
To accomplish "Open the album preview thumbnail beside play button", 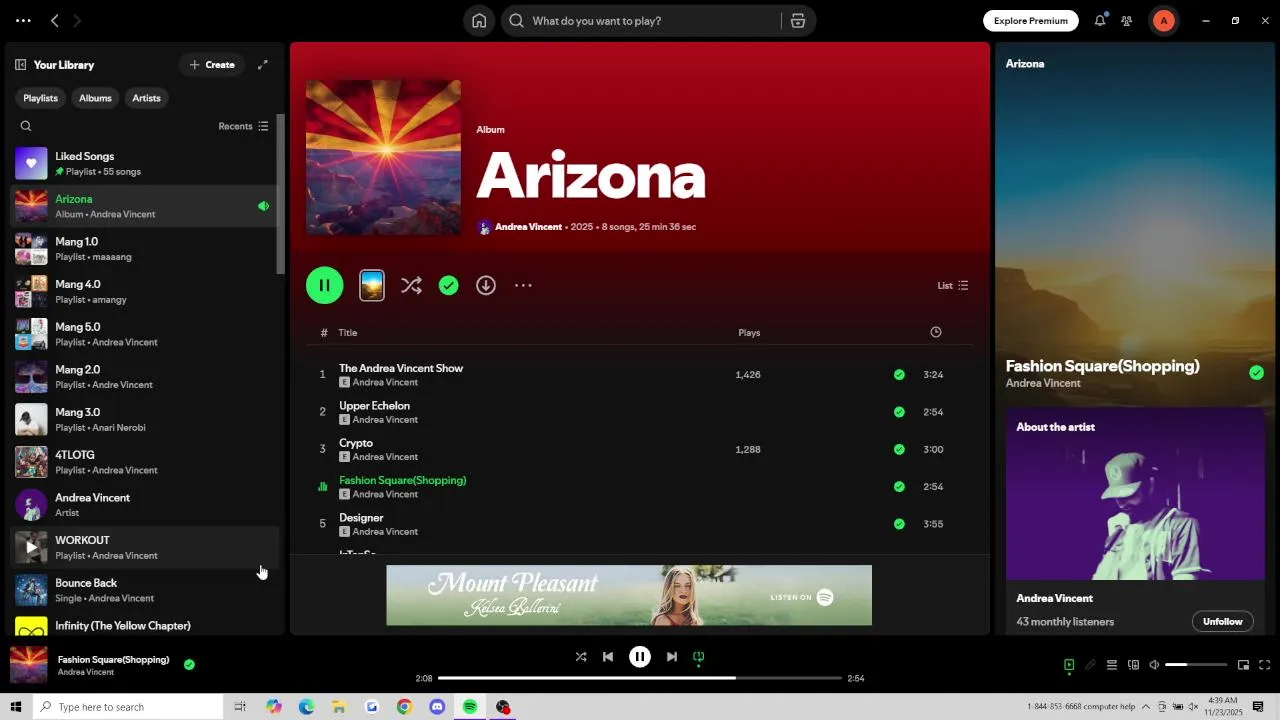I will click(372, 286).
